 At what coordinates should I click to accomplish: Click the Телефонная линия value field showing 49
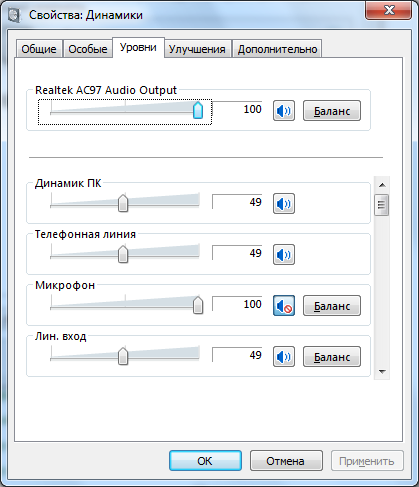point(237,253)
